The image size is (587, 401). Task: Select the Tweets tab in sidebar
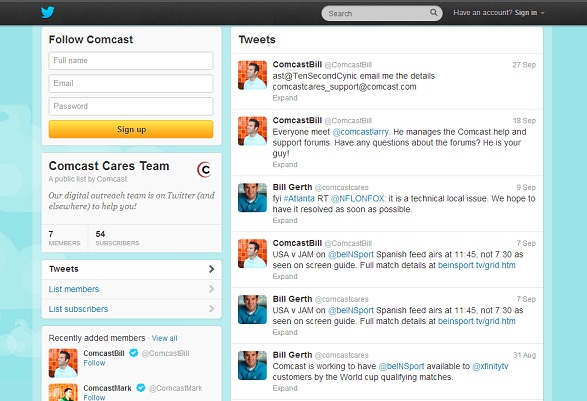(131, 269)
